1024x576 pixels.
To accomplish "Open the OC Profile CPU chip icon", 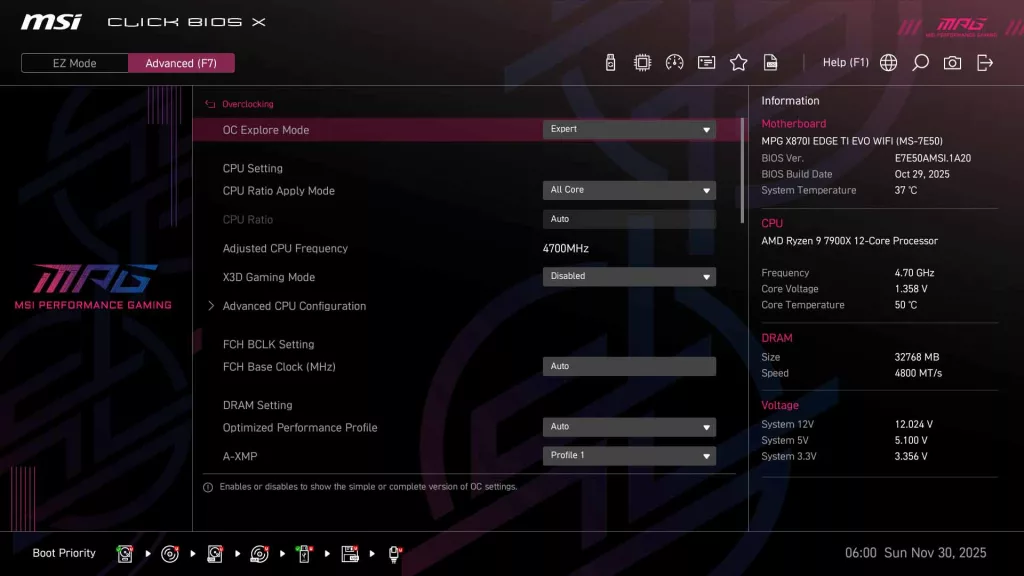I will pyautogui.click(x=642, y=62).
